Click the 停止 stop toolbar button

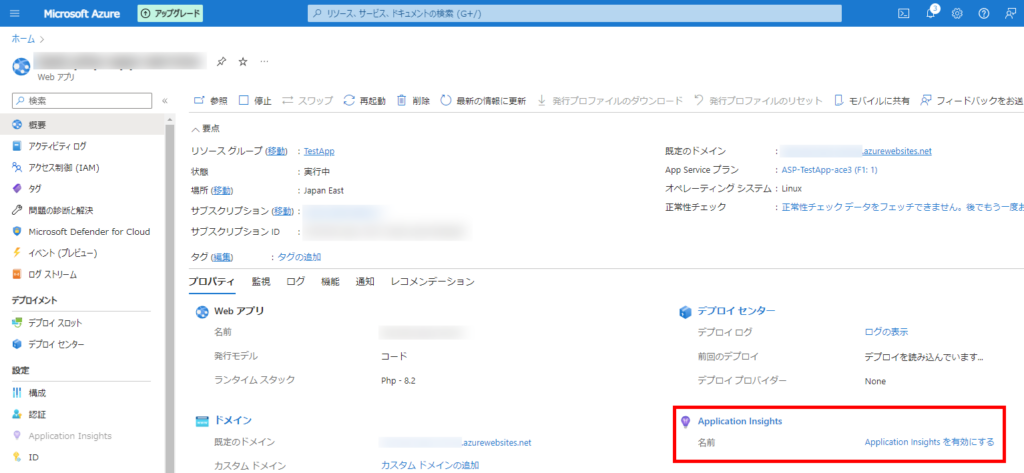tap(255, 101)
